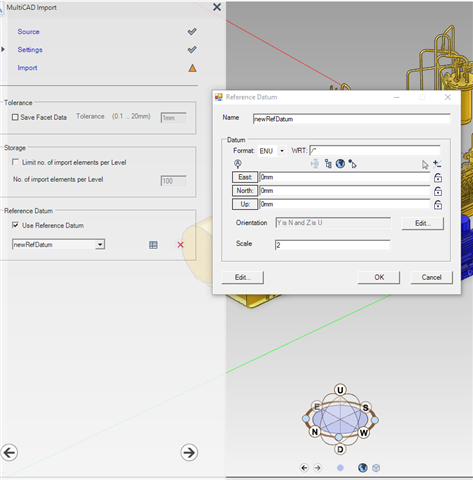Viewport: 473px width, 480px height.
Task: Click Edit button next to Orientation
Action: click(423, 223)
